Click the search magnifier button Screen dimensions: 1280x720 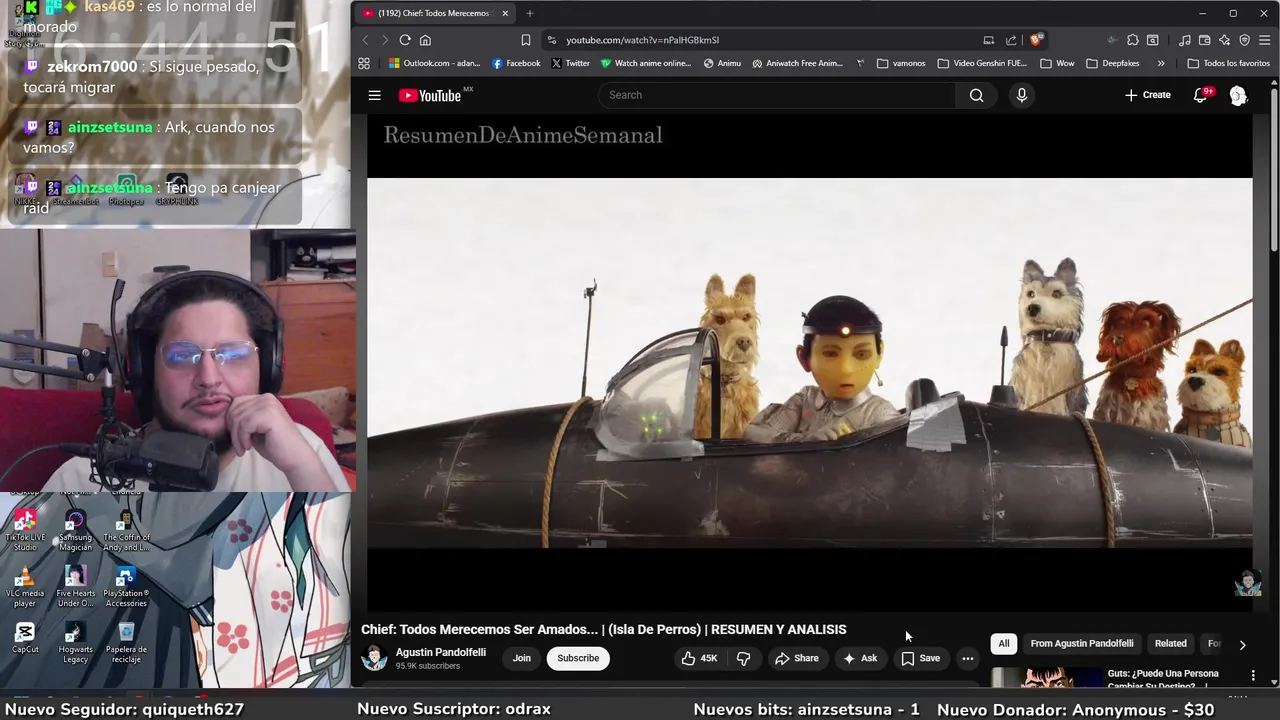point(976,95)
